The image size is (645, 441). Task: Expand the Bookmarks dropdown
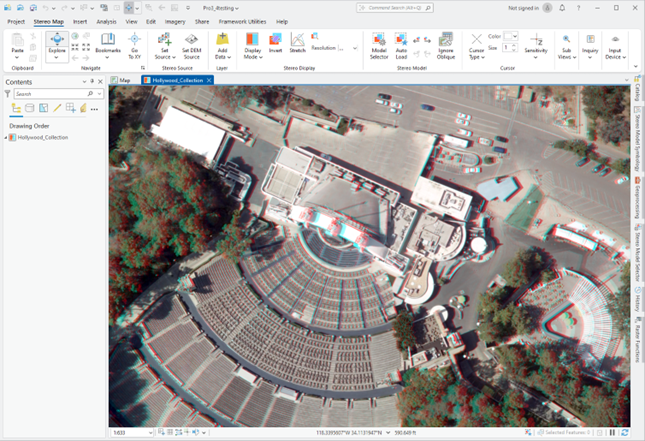(108, 56)
